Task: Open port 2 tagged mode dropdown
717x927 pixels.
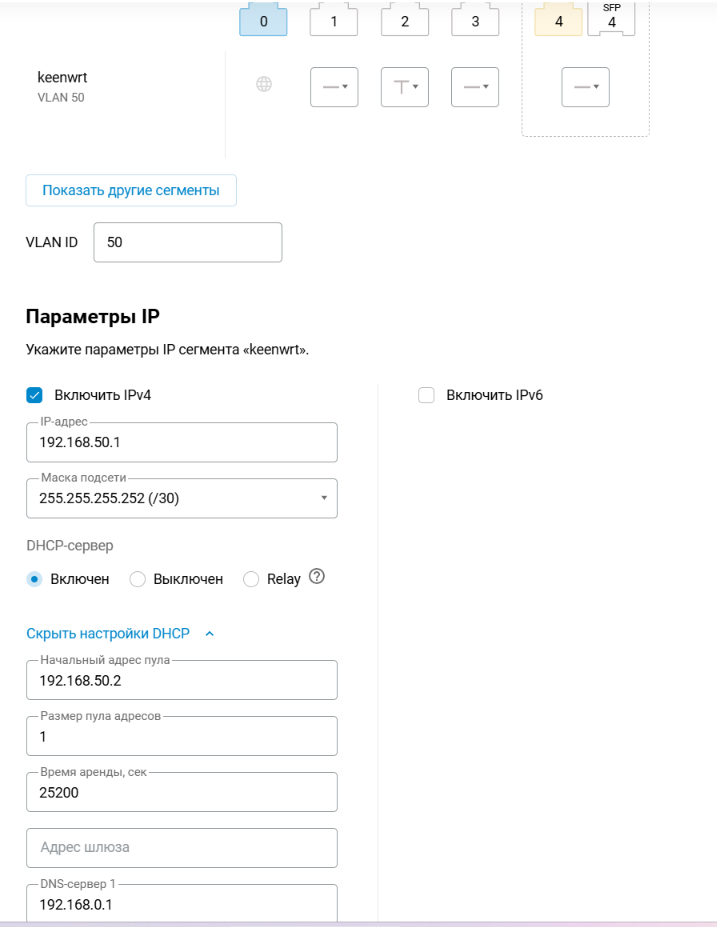Action: (x=404, y=87)
